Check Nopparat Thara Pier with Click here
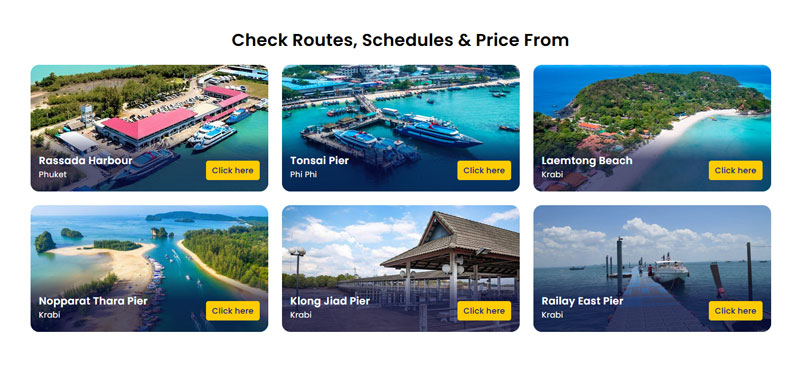 coord(233,311)
